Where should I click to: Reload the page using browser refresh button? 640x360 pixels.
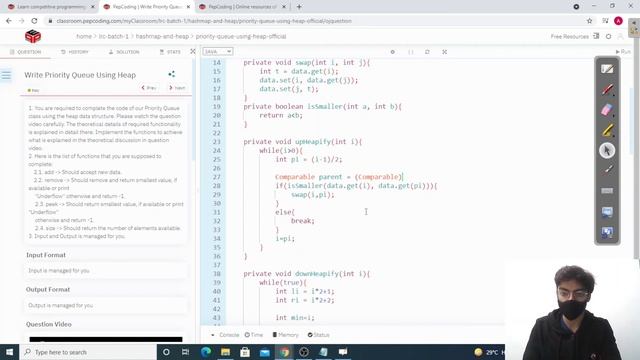[34, 21]
